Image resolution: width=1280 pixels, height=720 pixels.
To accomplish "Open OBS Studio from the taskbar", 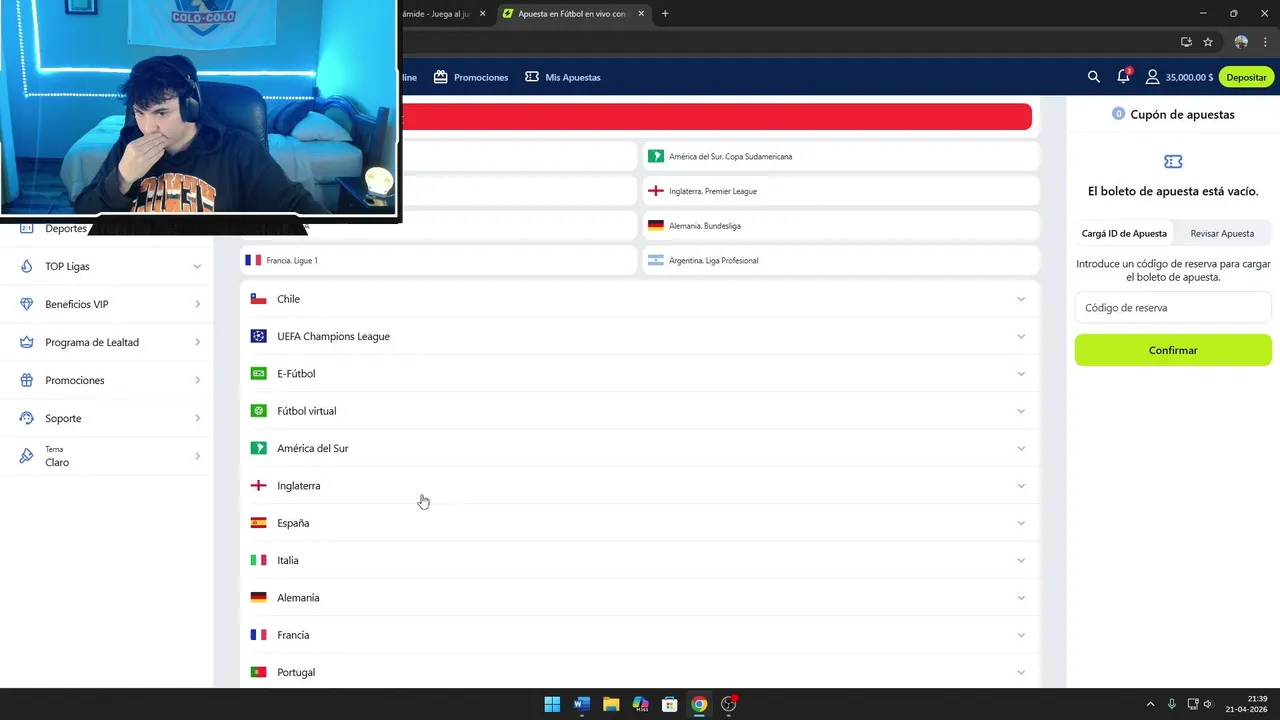I will point(729,704).
